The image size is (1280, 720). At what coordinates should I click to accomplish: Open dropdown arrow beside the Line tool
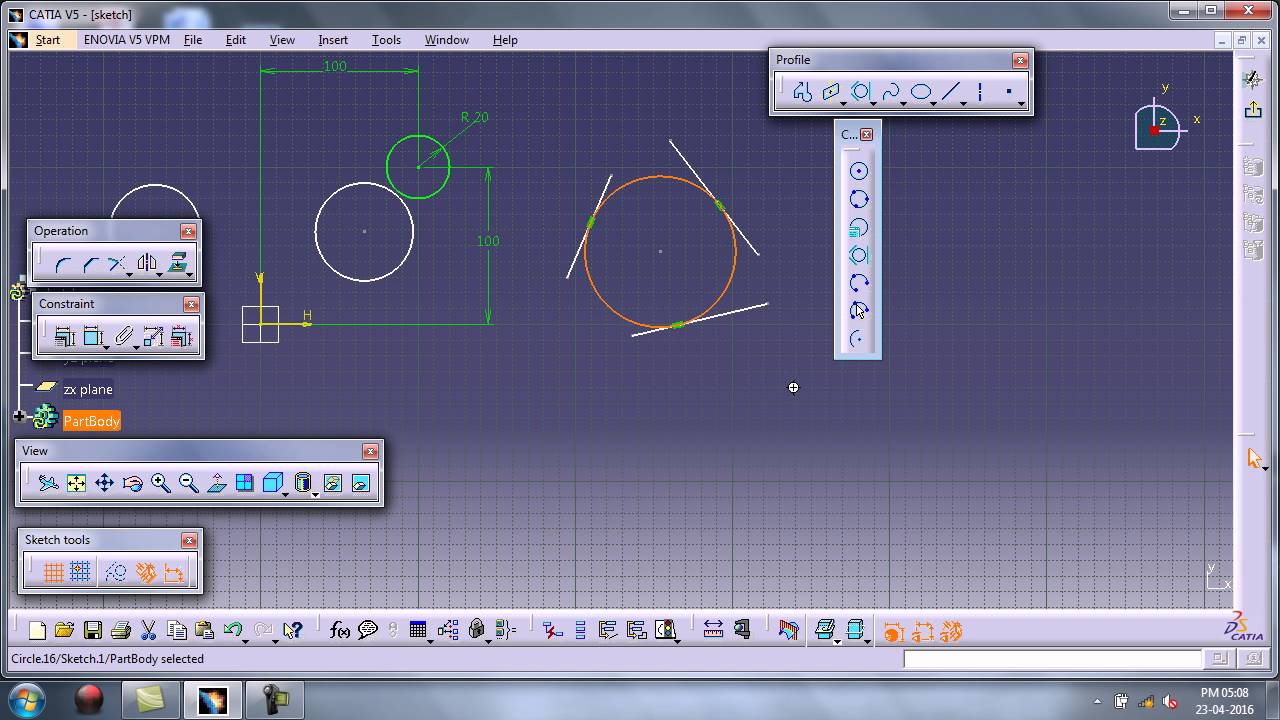click(x=964, y=103)
